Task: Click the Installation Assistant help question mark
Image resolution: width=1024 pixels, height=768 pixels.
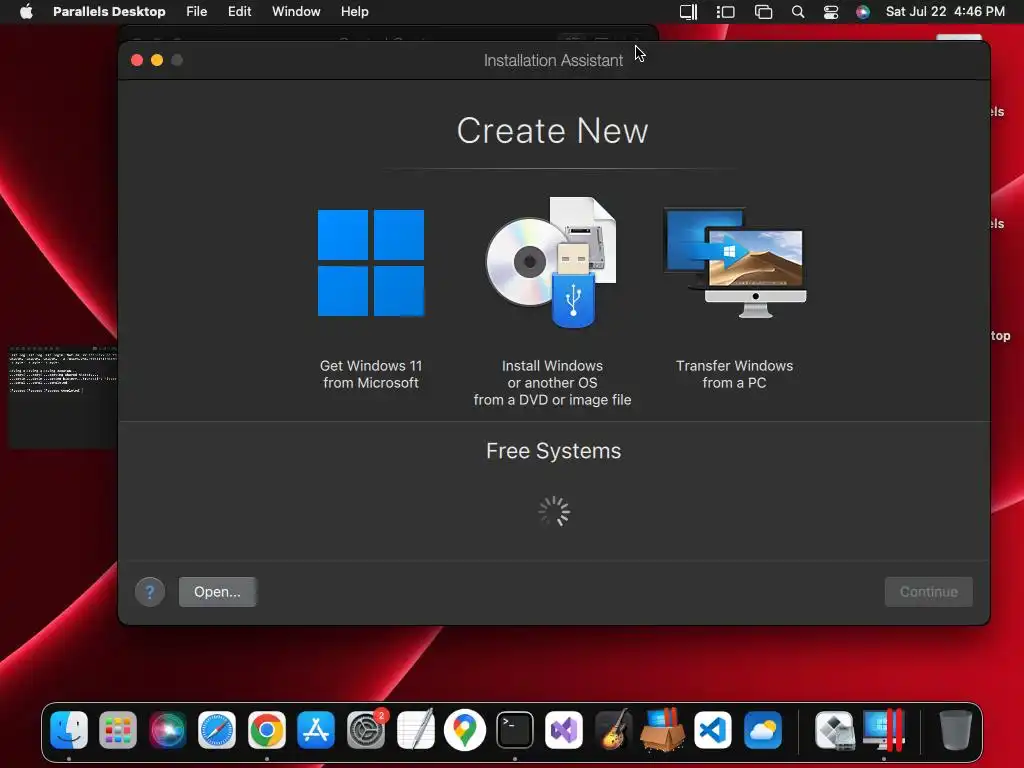Action: tap(150, 592)
